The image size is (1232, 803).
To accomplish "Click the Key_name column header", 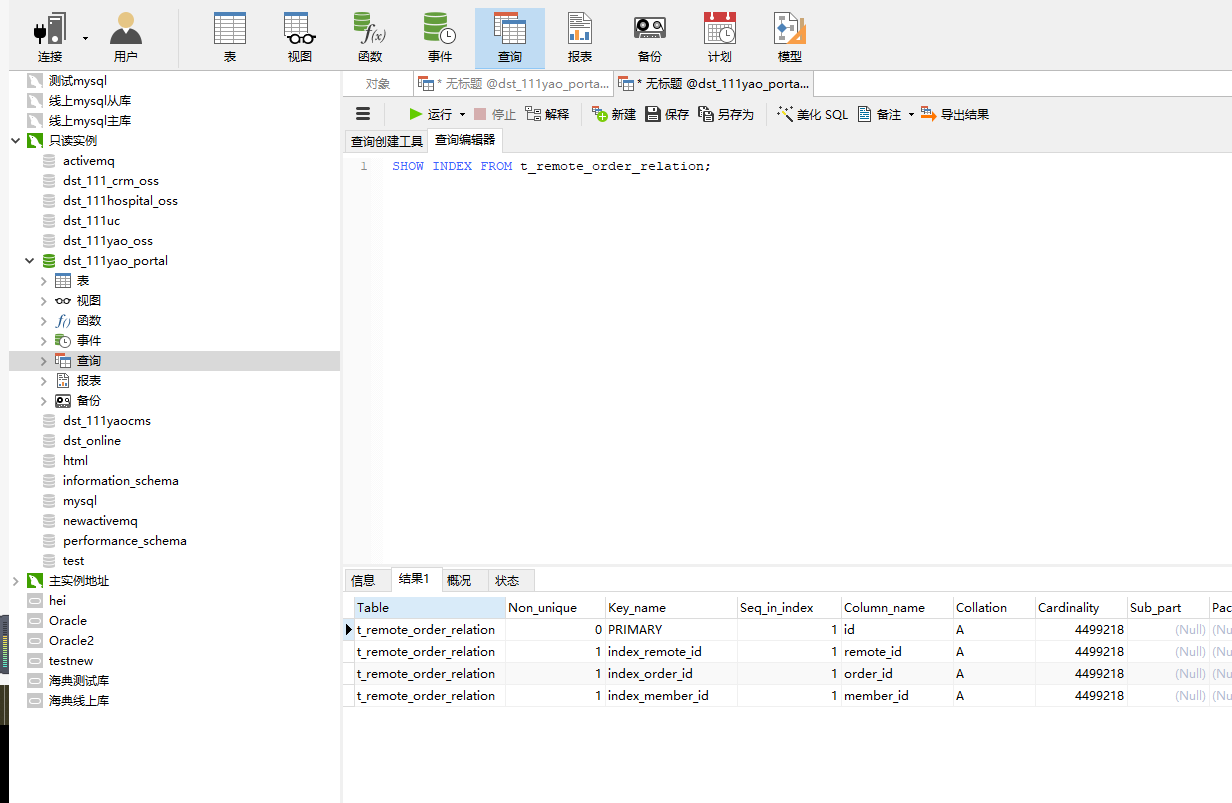I will click(671, 607).
